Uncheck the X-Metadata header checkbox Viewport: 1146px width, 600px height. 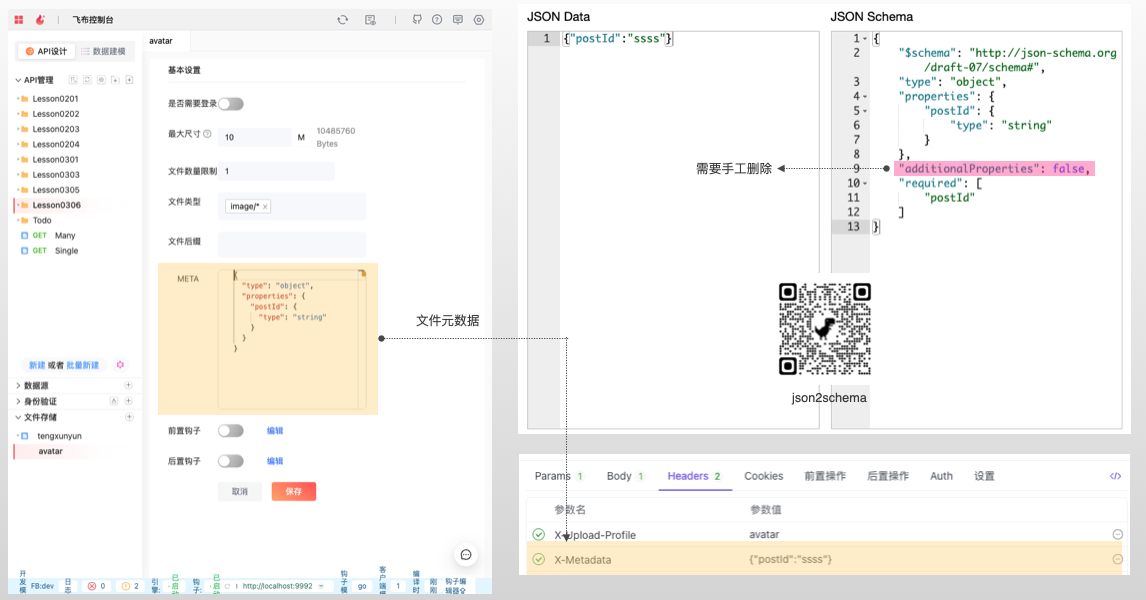539,559
